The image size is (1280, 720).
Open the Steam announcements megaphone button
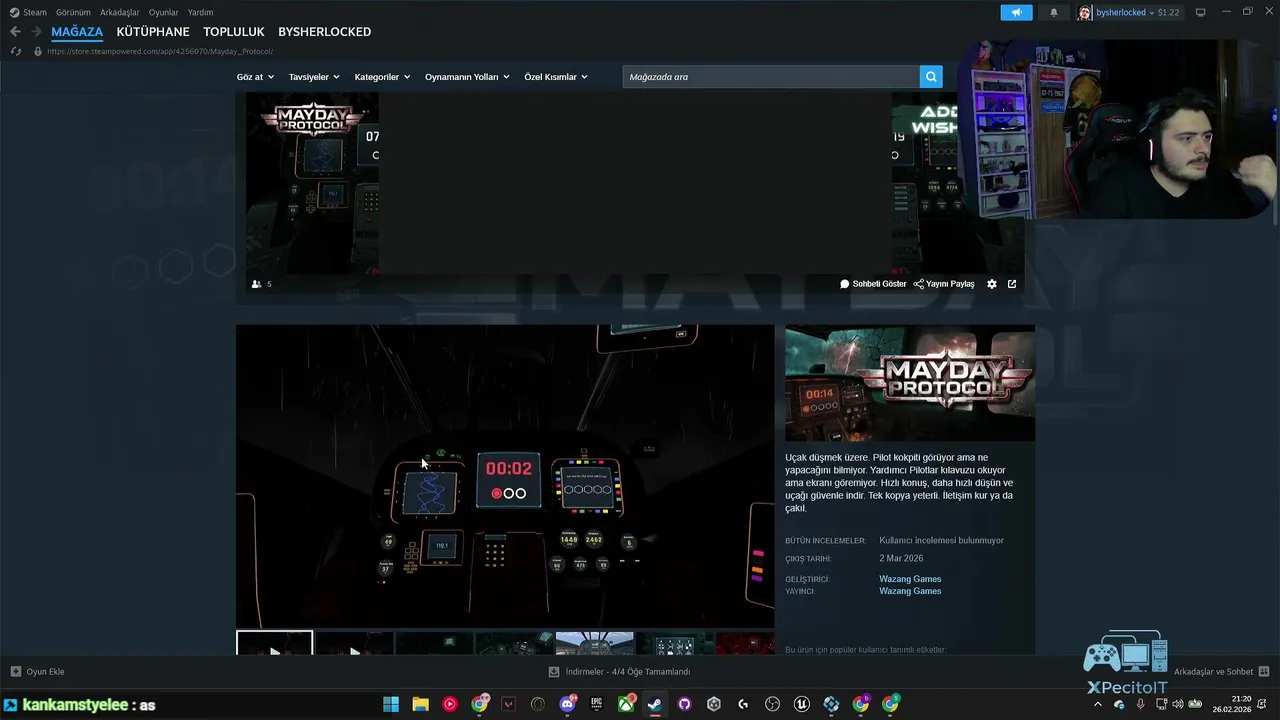pos(1016,12)
